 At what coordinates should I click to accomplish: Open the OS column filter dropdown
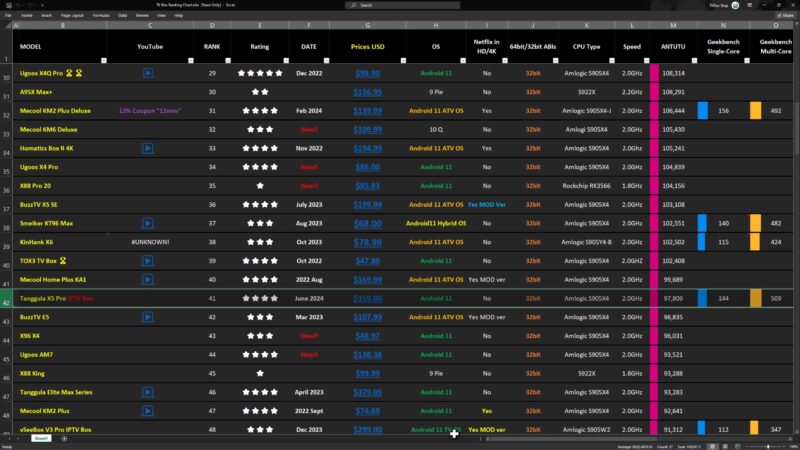[x=463, y=60]
